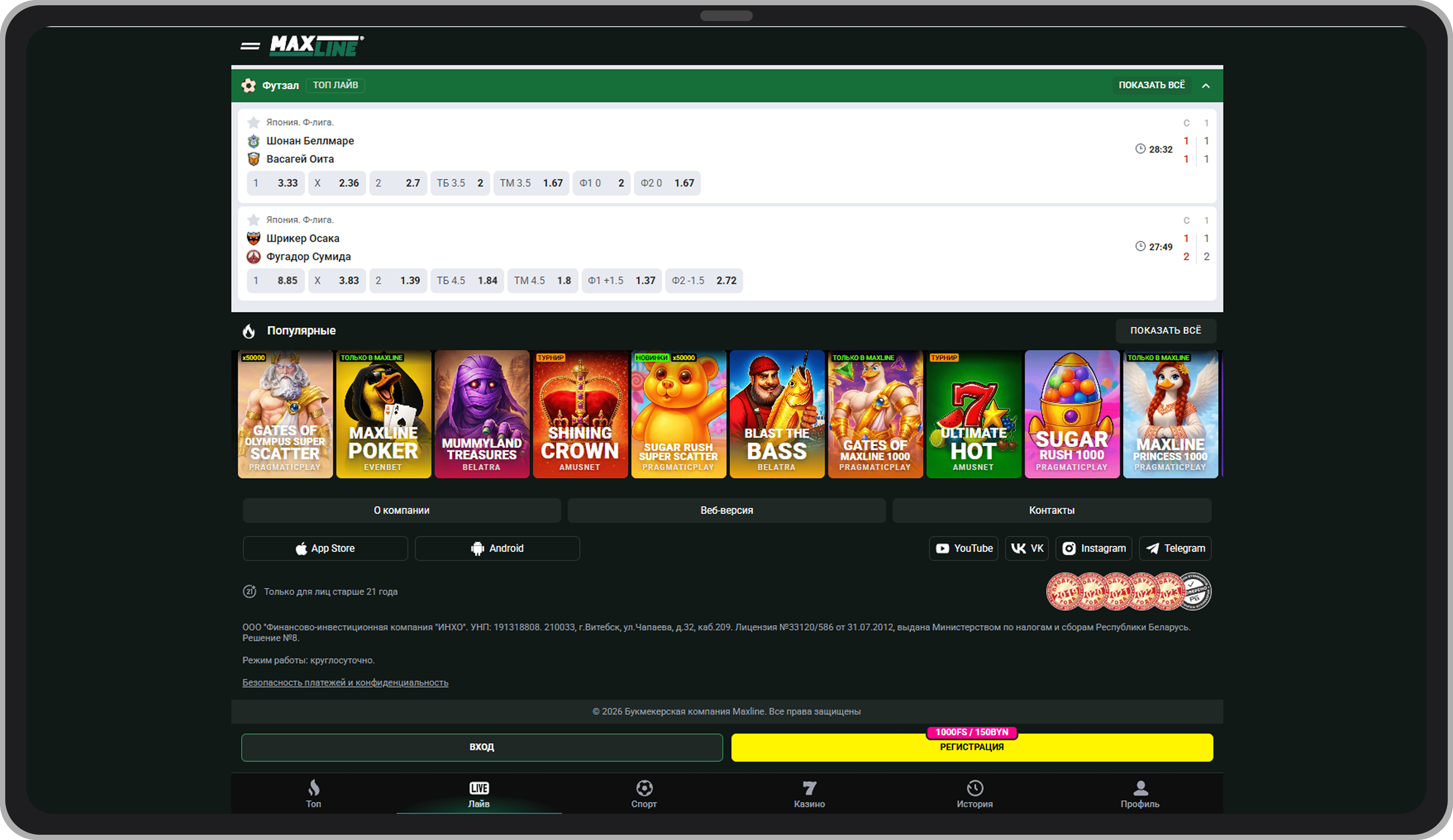The height and width of the screenshot is (840, 1453).
Task: Click the clock icon next to 27:49
Action: pos(1140,246)
